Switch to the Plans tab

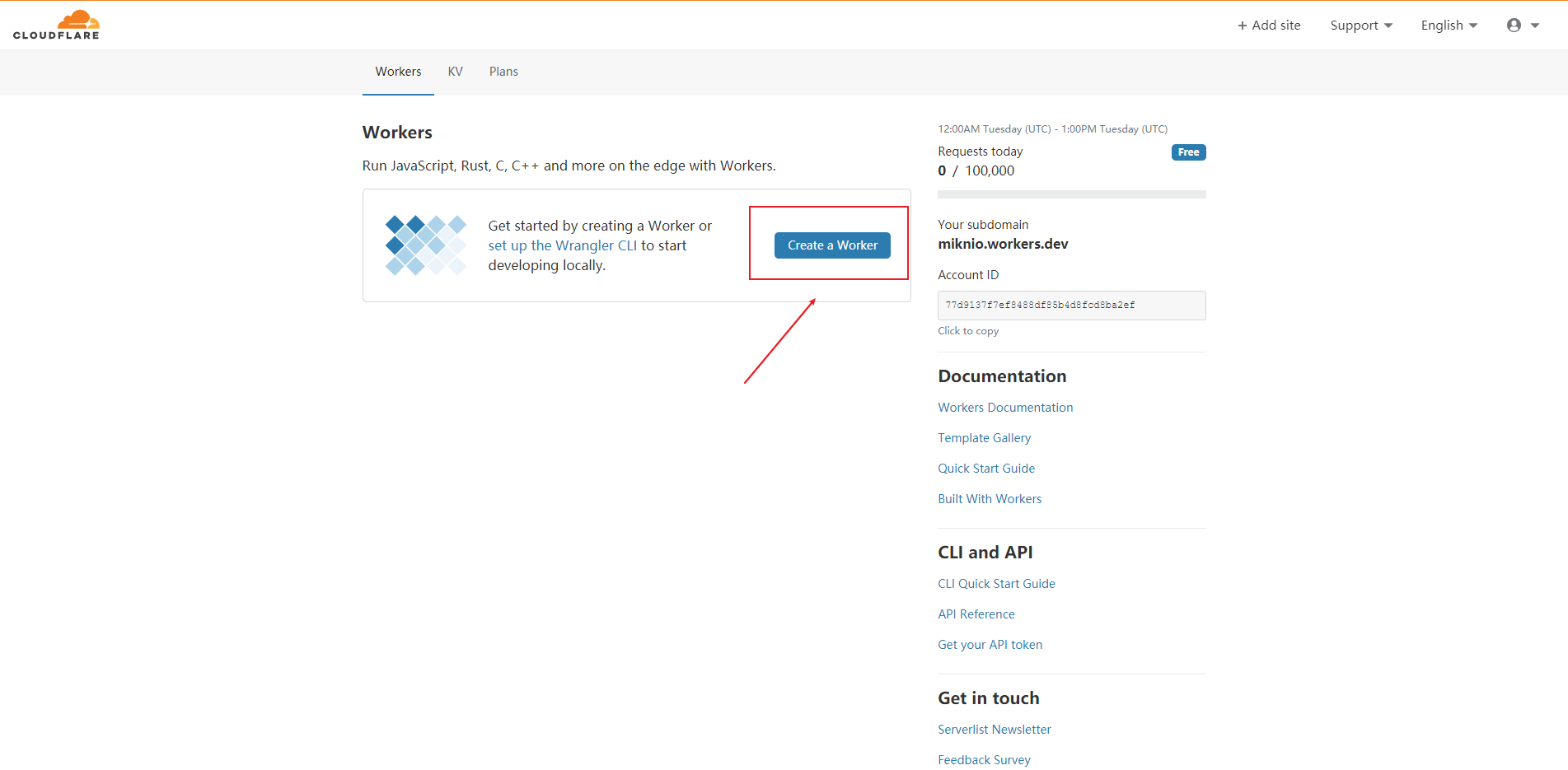(x=503, y=72)
